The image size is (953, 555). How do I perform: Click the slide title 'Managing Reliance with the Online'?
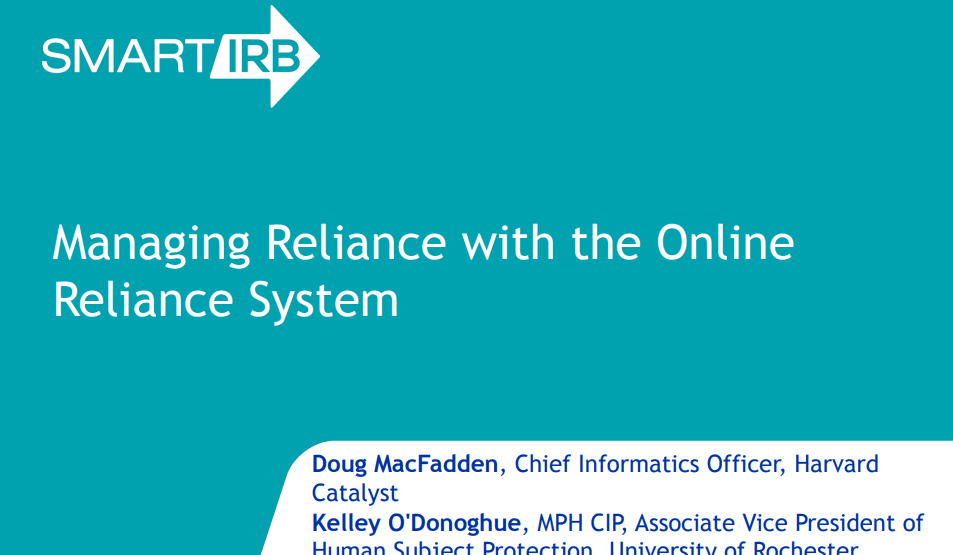423,244
